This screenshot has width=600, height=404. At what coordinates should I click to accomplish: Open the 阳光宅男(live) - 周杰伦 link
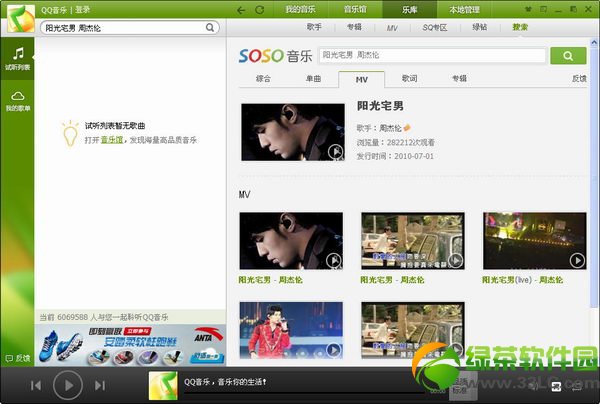522,280
